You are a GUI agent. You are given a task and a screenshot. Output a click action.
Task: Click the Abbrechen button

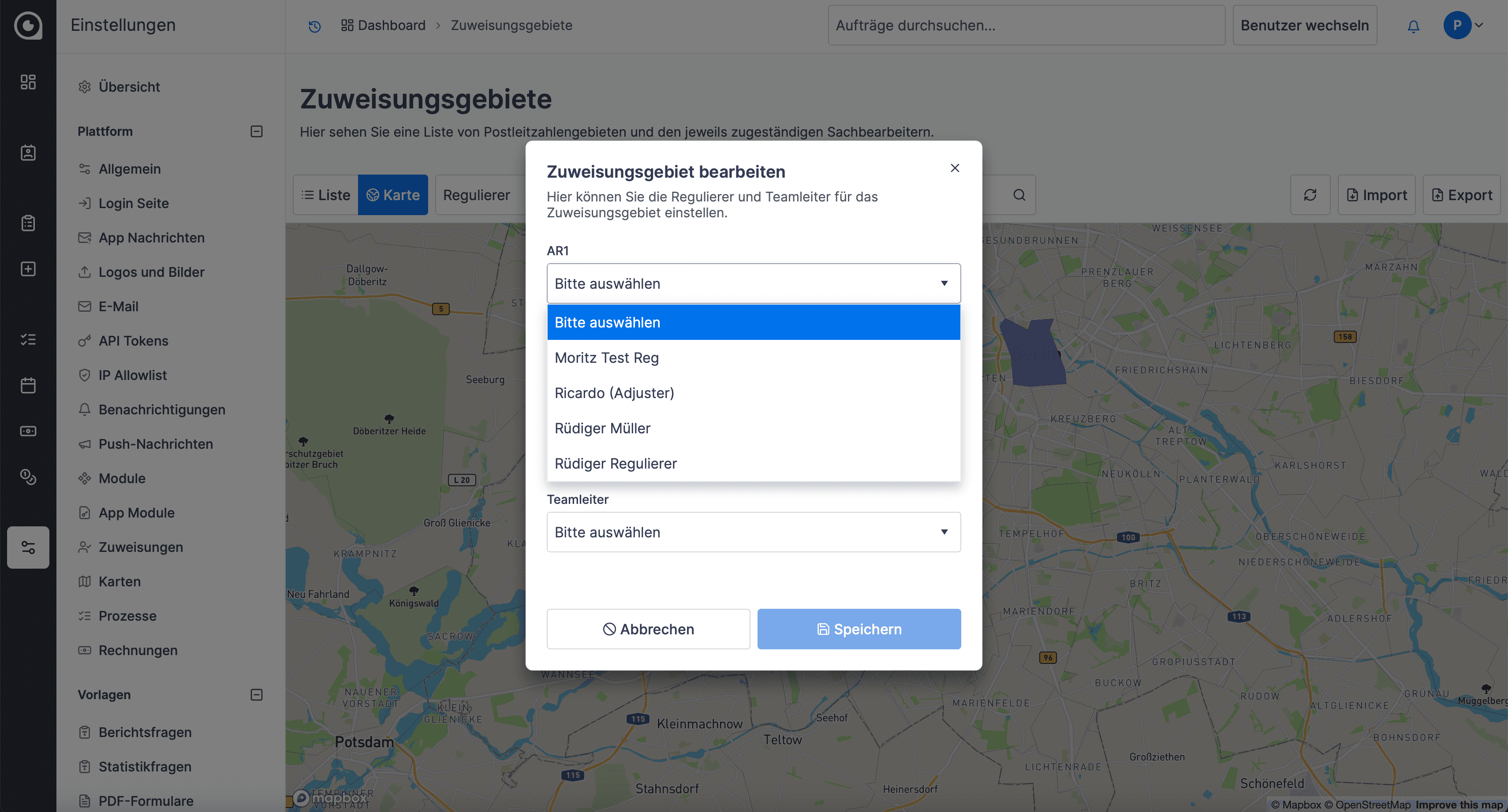tap(648, 629)
